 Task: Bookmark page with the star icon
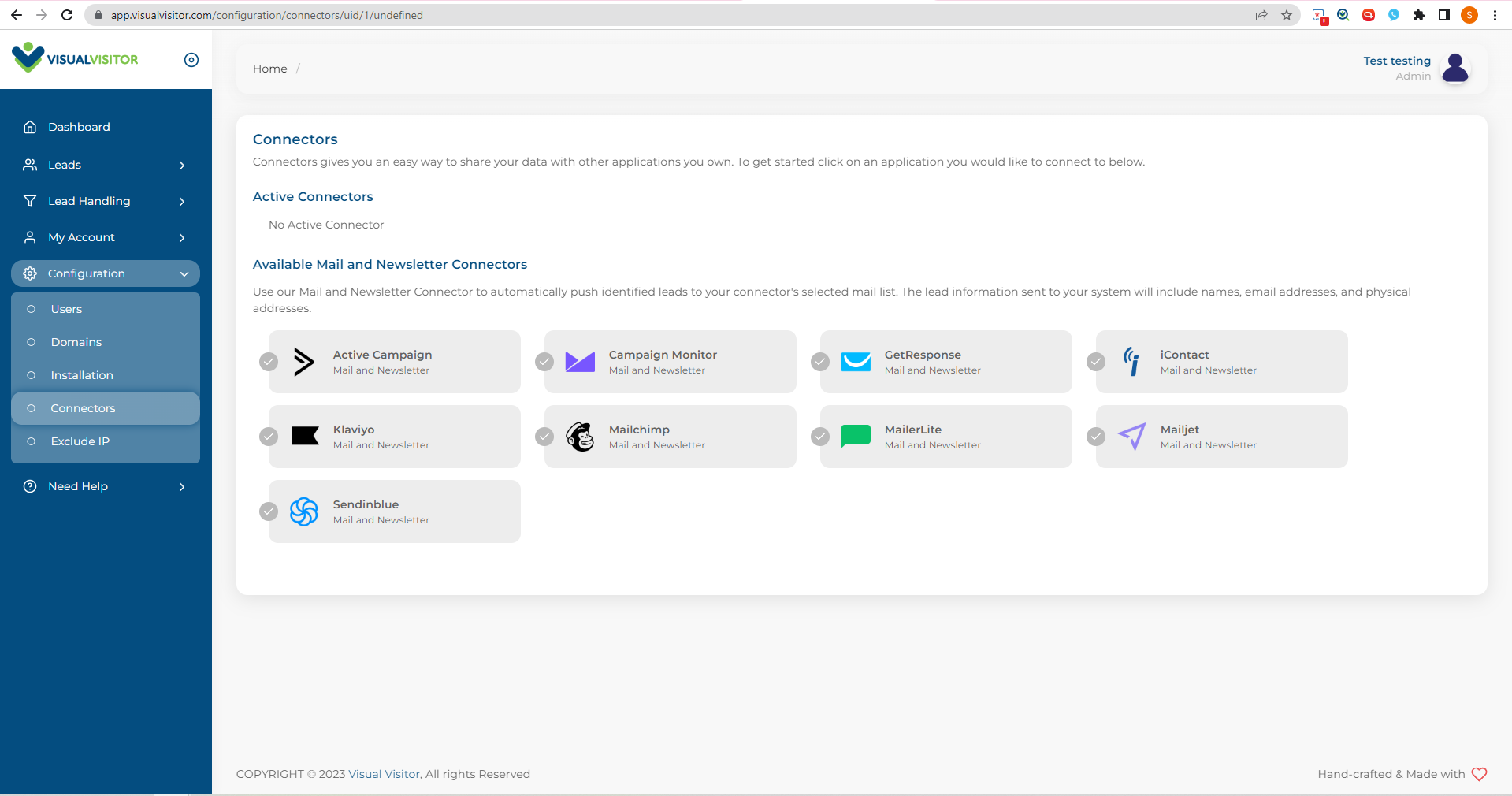tap(1287, 15)
